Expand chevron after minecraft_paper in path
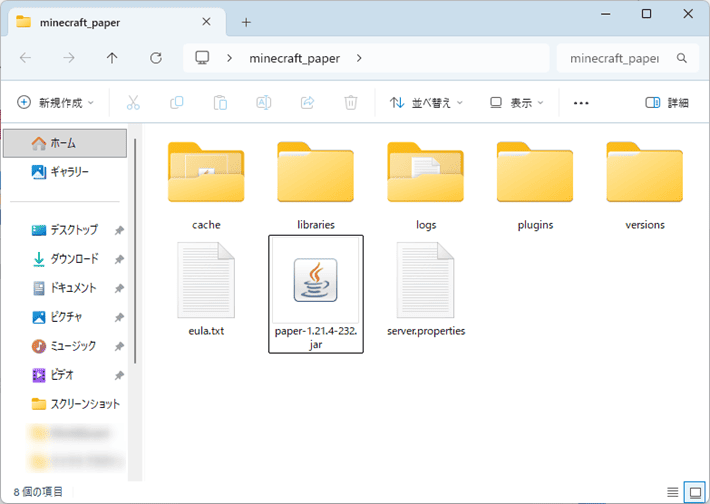This screenshot has width=710, height=504. point(359,58)
